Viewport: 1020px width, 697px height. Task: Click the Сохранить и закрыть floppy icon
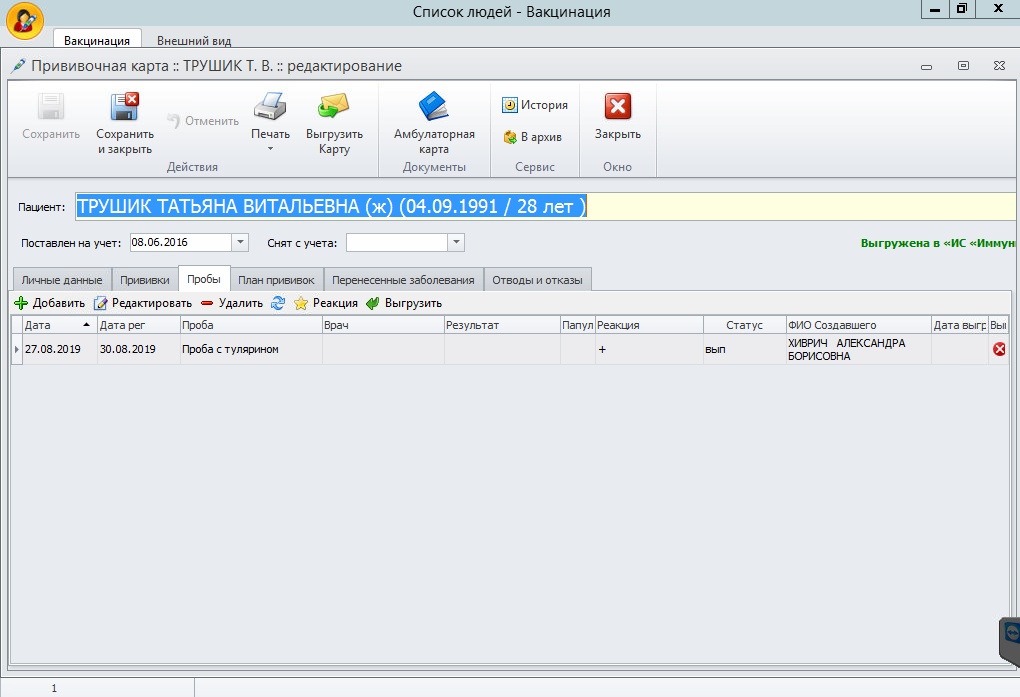pos(124,106)
